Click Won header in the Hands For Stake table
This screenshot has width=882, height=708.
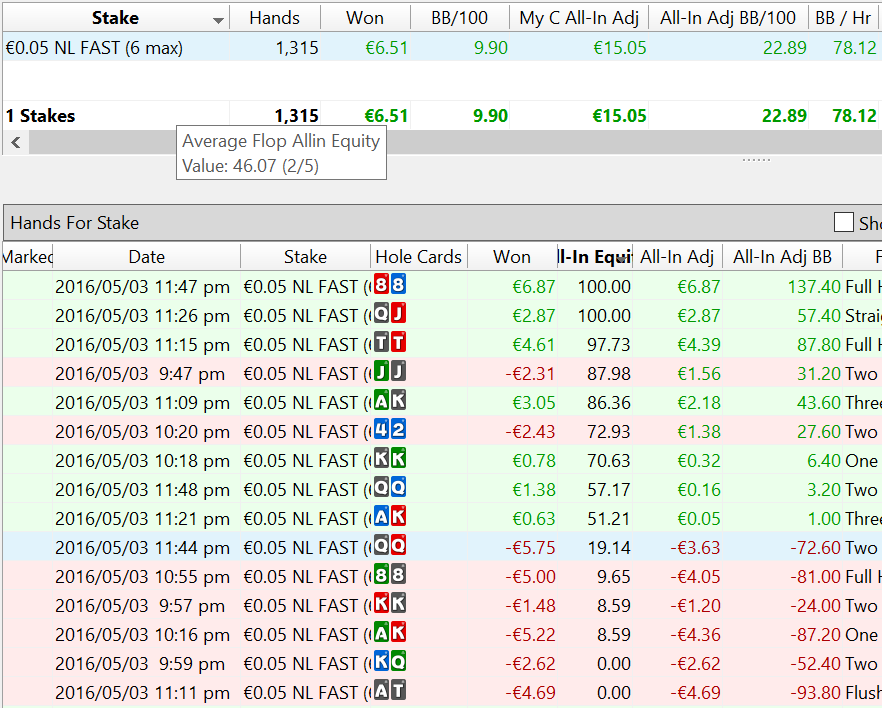pyautogui.click(x=512, y=257)
